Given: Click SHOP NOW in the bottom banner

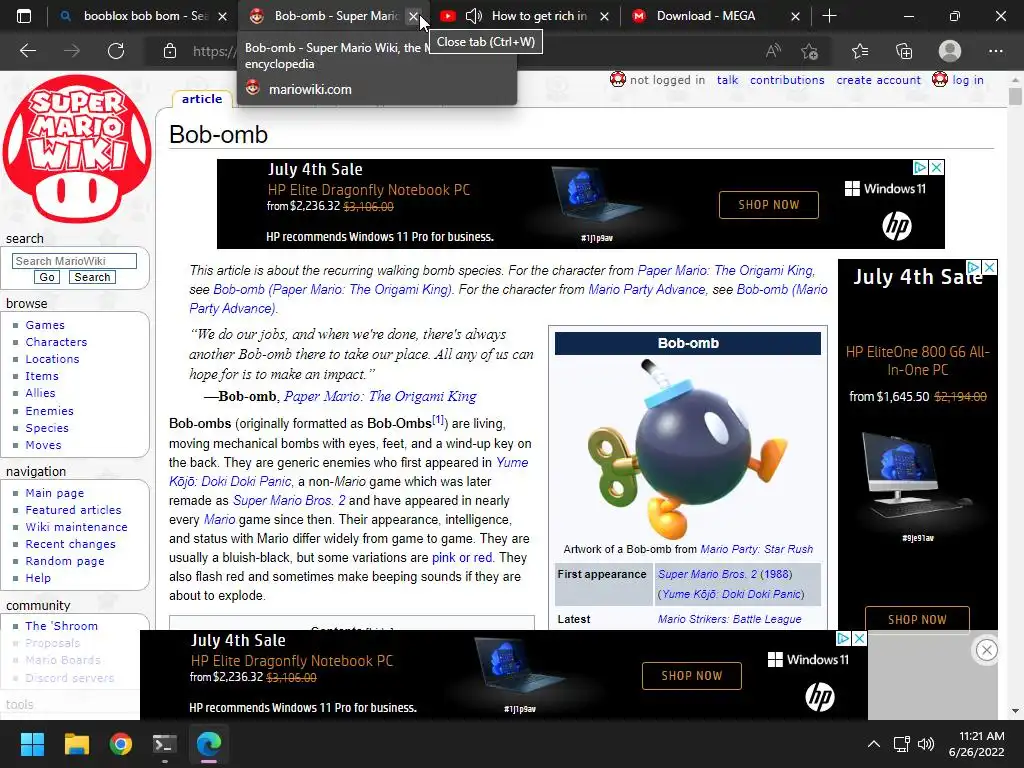Looking at the screenshot, I should [692, 676].
